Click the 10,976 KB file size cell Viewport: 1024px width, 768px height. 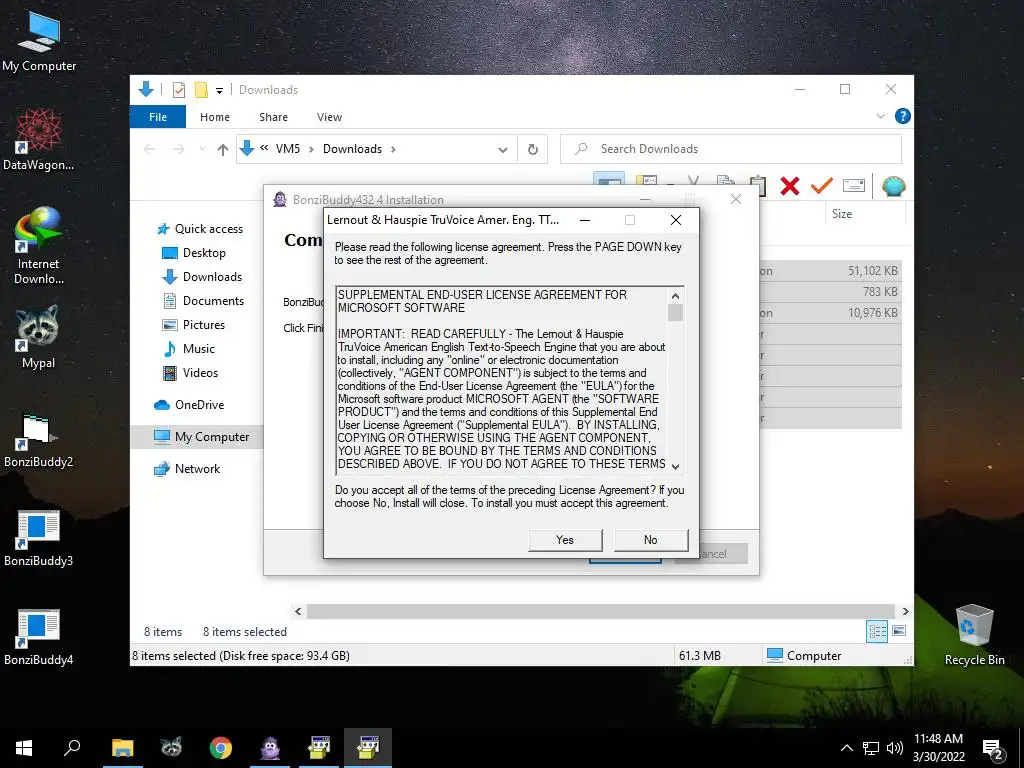[872, 313]
